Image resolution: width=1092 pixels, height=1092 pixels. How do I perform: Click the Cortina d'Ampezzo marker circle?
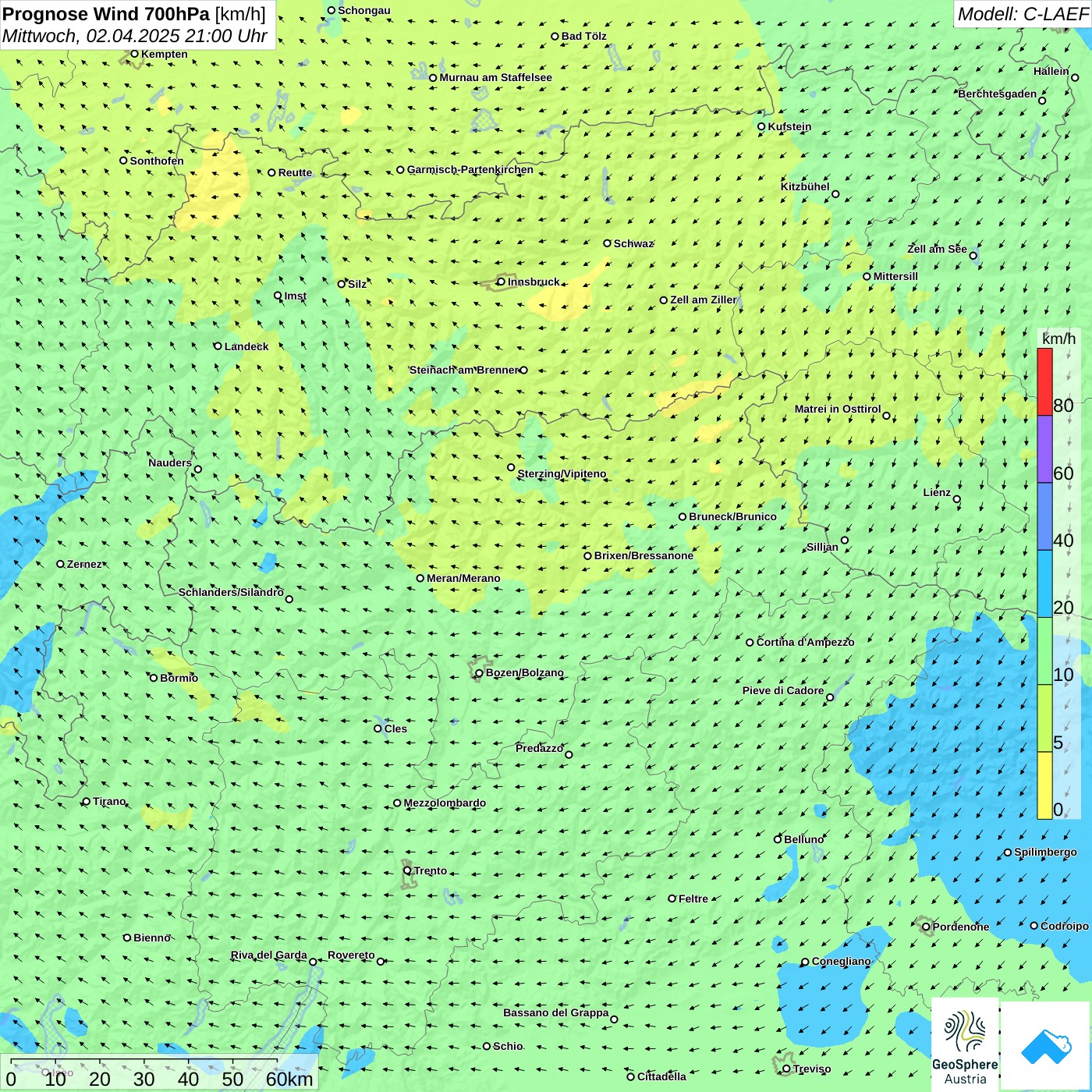pyautogui.click(x=750, y=643)
